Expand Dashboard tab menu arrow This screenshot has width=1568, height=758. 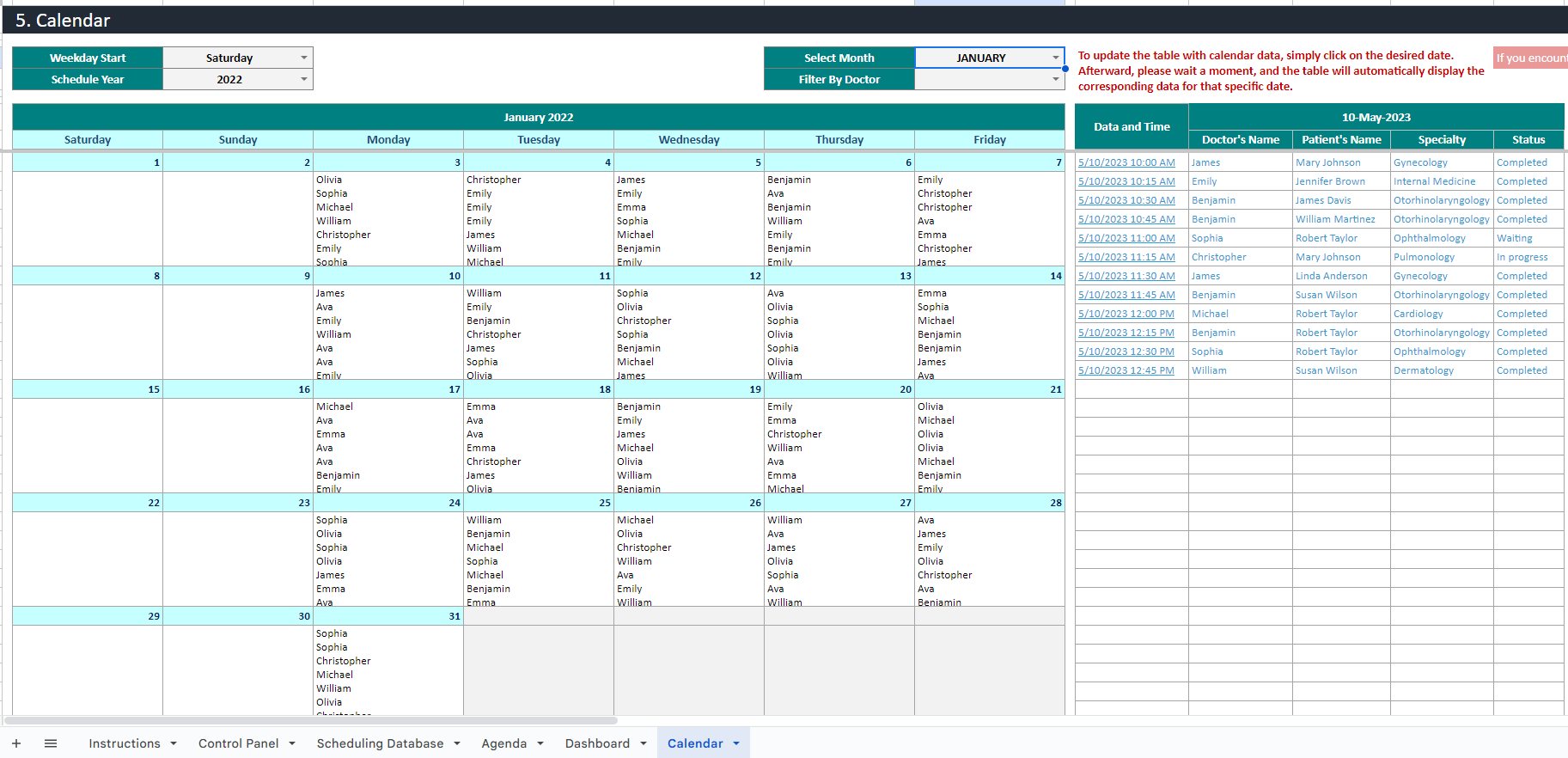(644, 743)
